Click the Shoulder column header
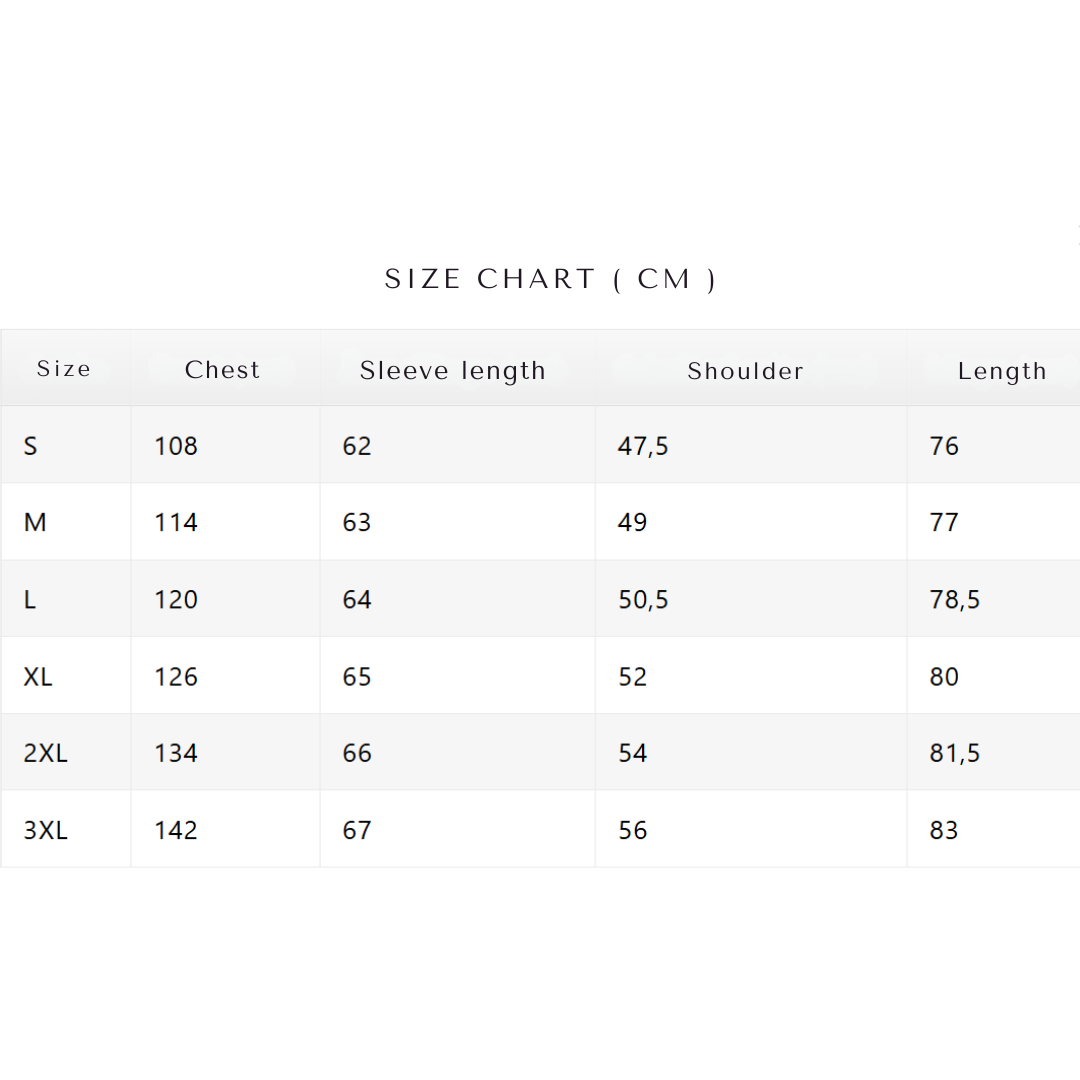This screenshot has height=1080, width=1080. coord(745,371)
